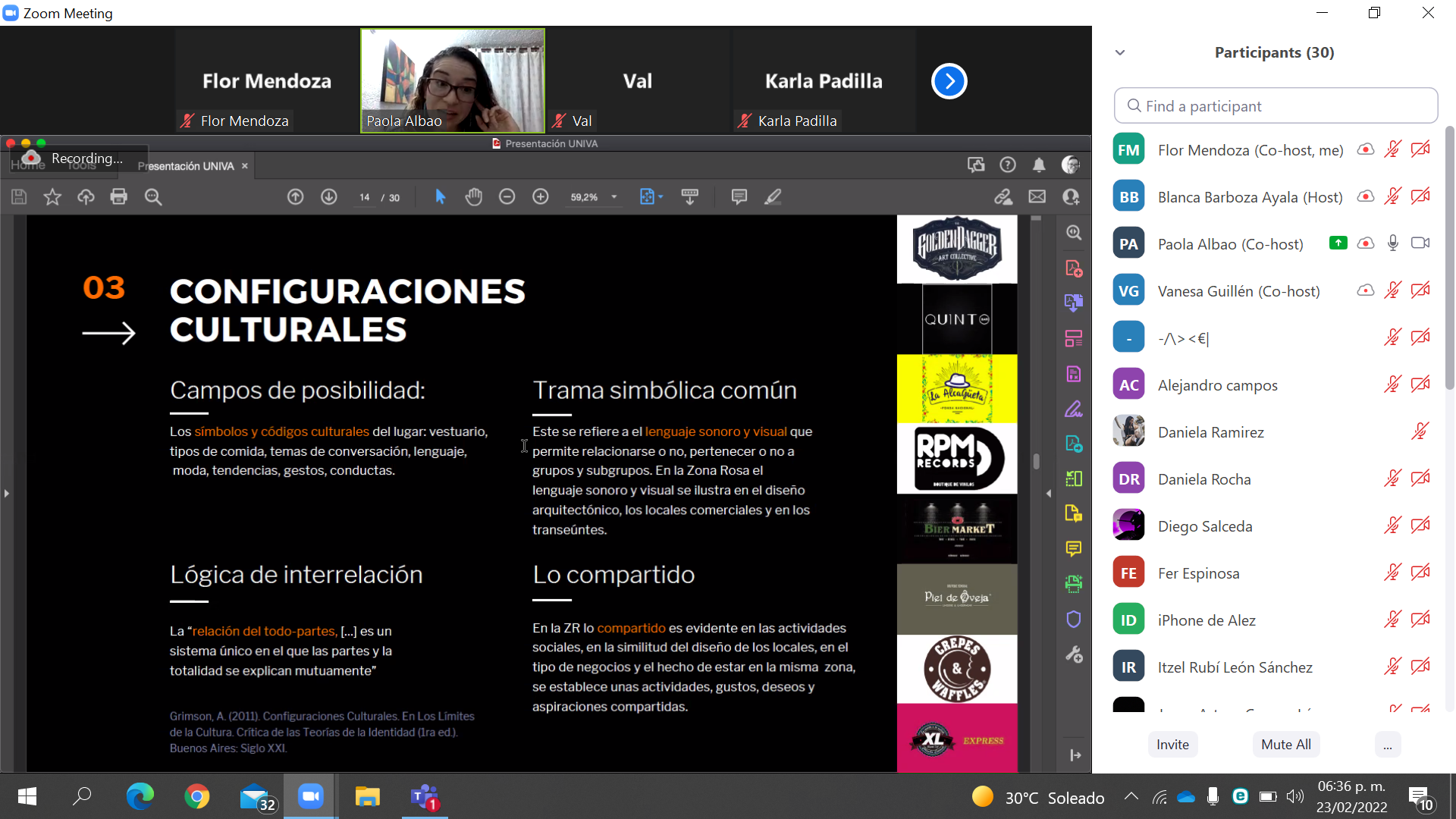This screenshot has width=1456, height=819.
Task: Open the Protect shield tool in sidebar
Action: click(x=1074, y=620)
